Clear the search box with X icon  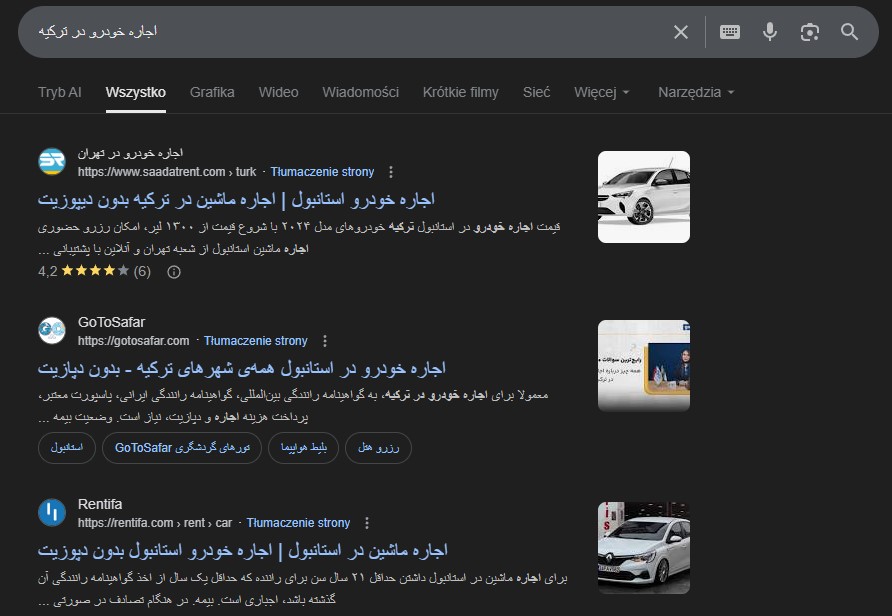pos(681,32)
